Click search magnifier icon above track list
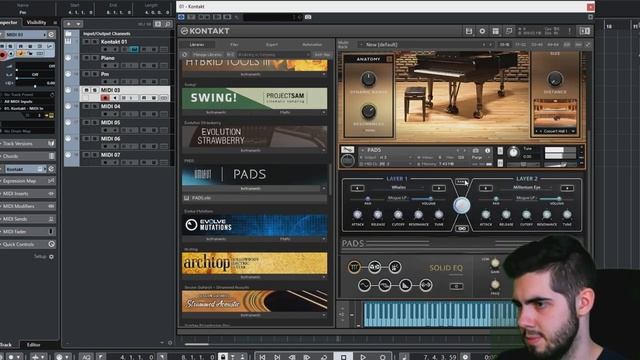The height and width of the screenshot is (360, 640). [x=168, y=24]
